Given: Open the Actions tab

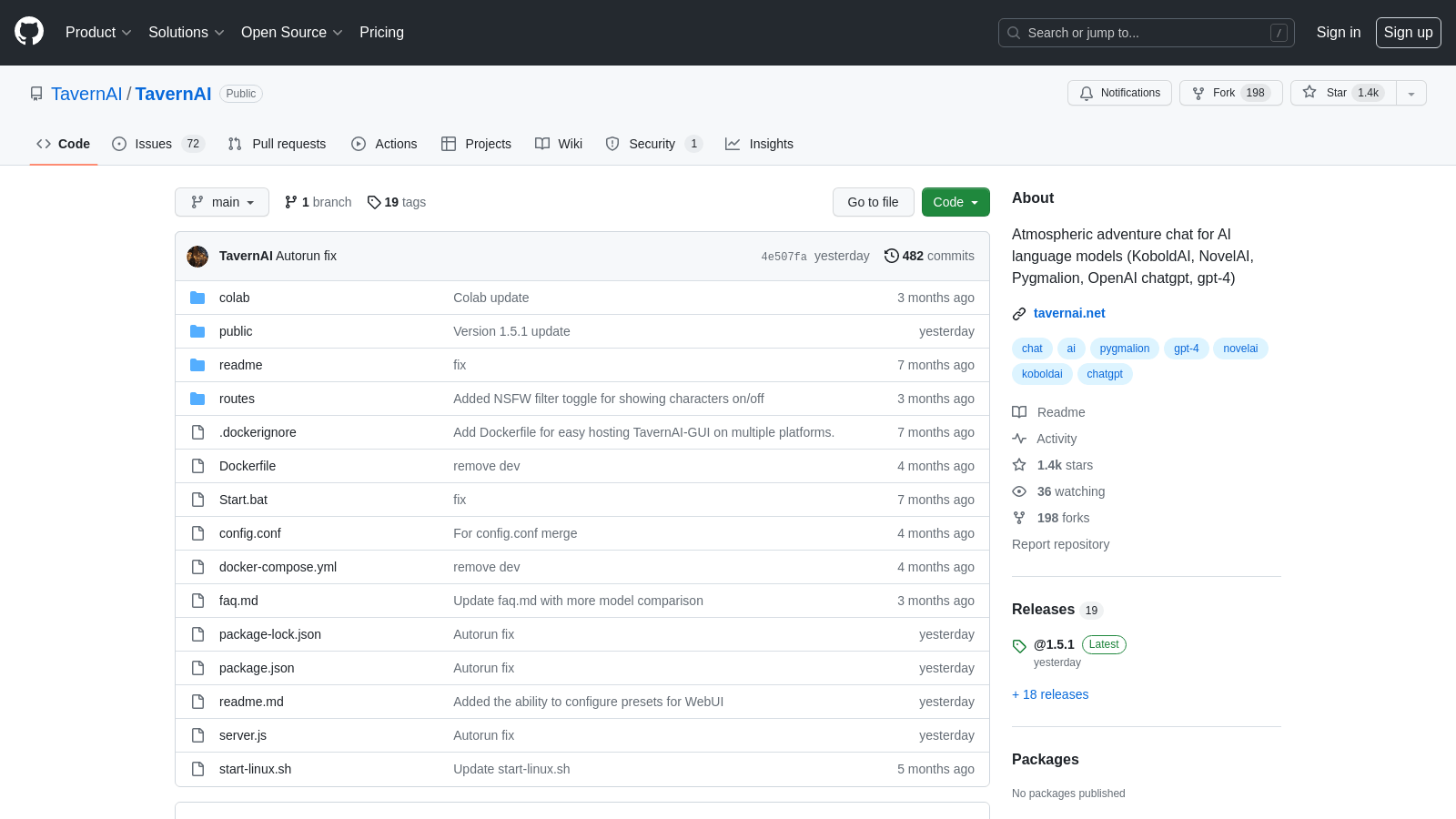Looking at the screenshot, I should [x=384, y=144].
